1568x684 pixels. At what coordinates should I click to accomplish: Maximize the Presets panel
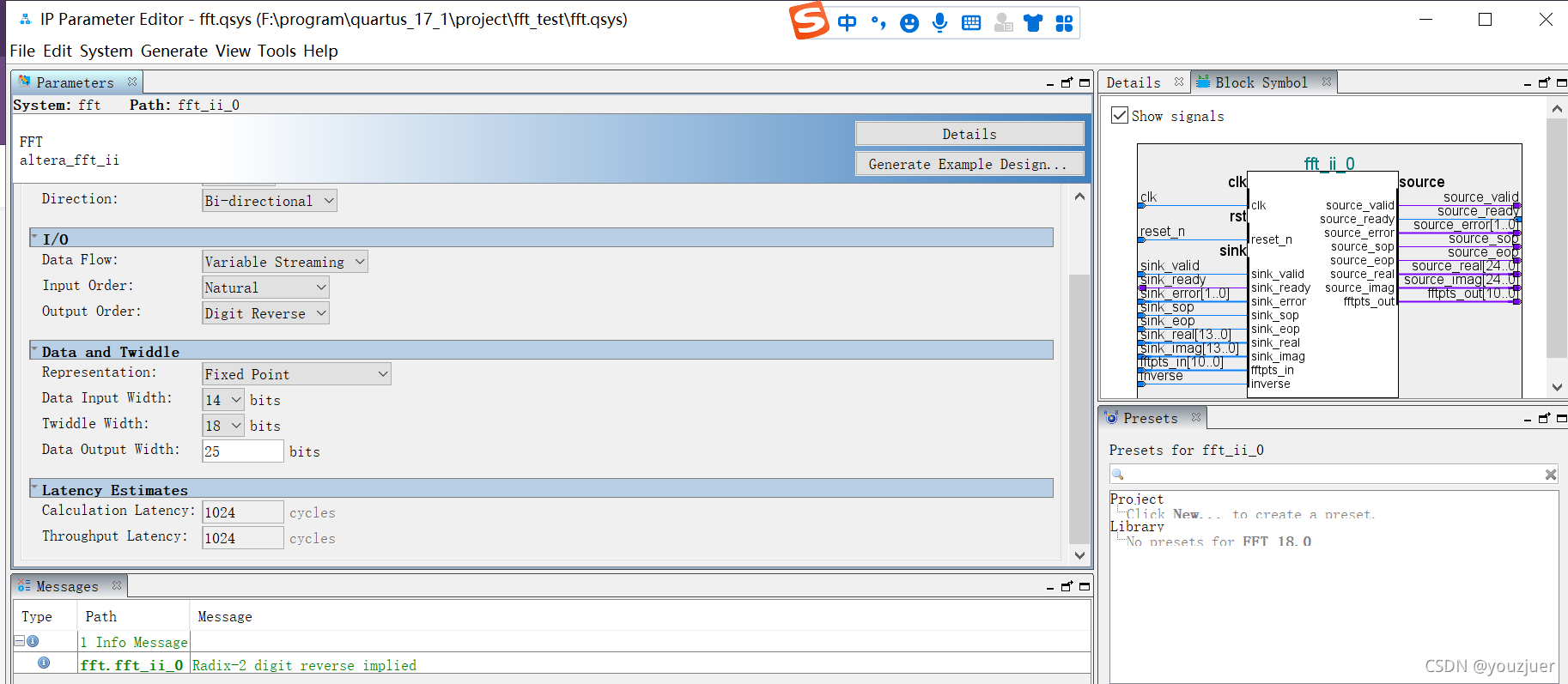[x=1562, y=419]
